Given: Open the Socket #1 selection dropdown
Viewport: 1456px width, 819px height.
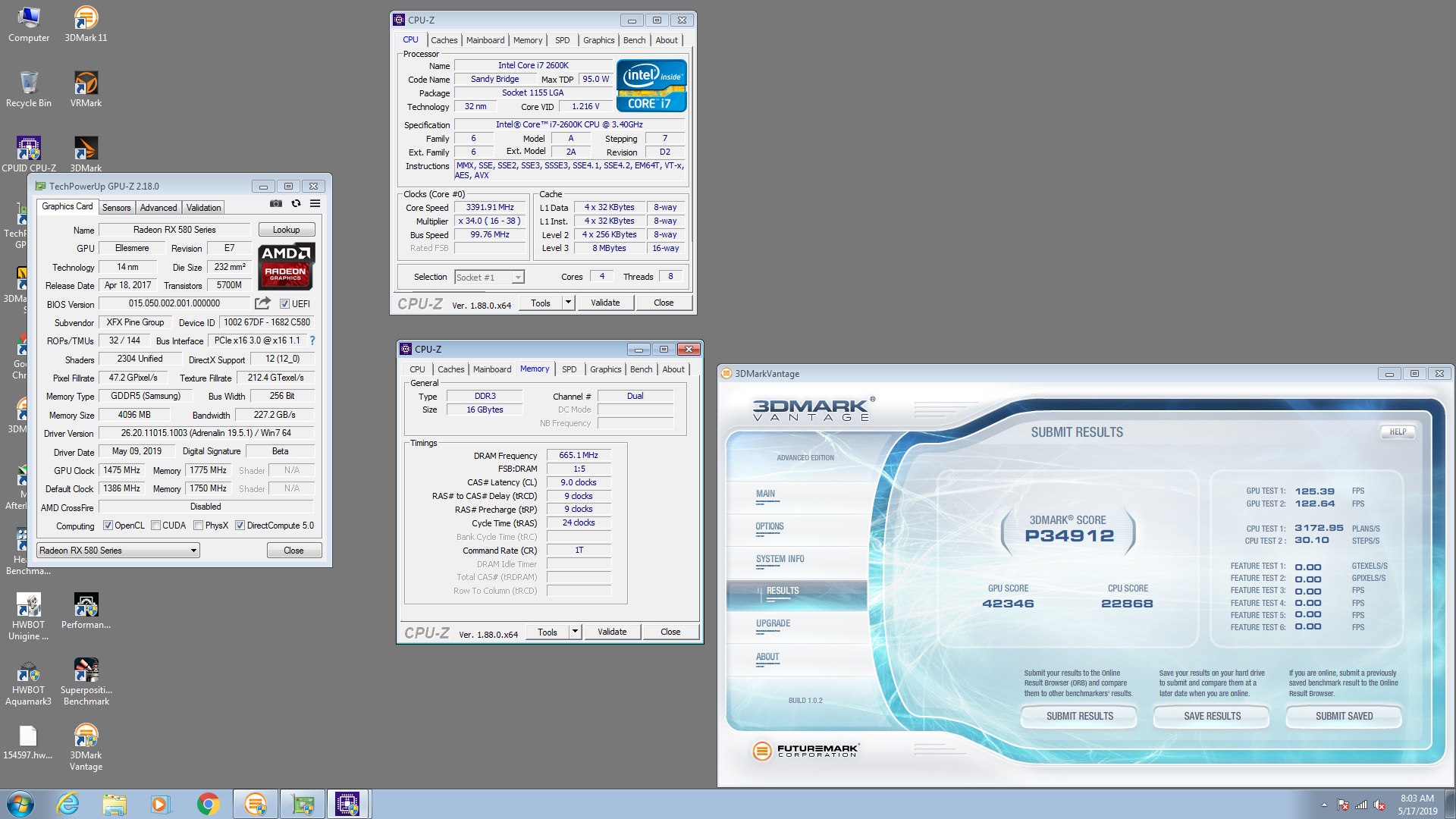Looking at the screenshot, I should click(x=489, y=278).
